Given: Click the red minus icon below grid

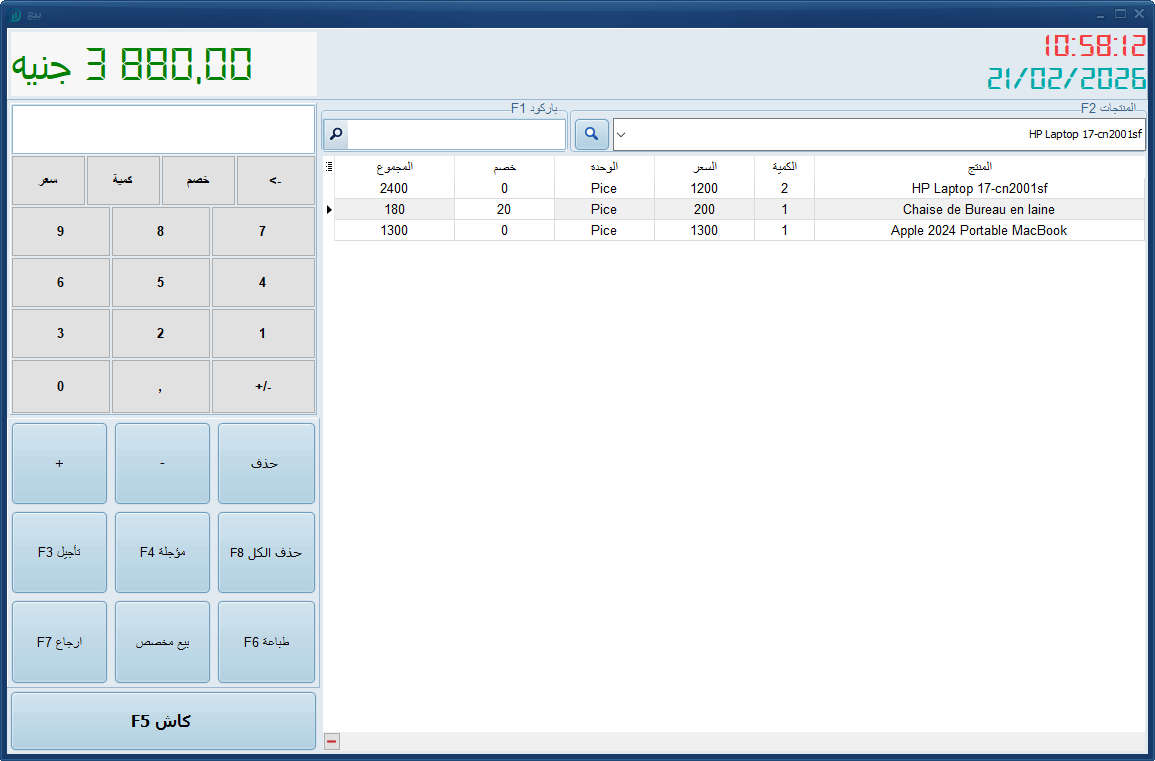Looking at the screenshot, I should pos(332,741).
